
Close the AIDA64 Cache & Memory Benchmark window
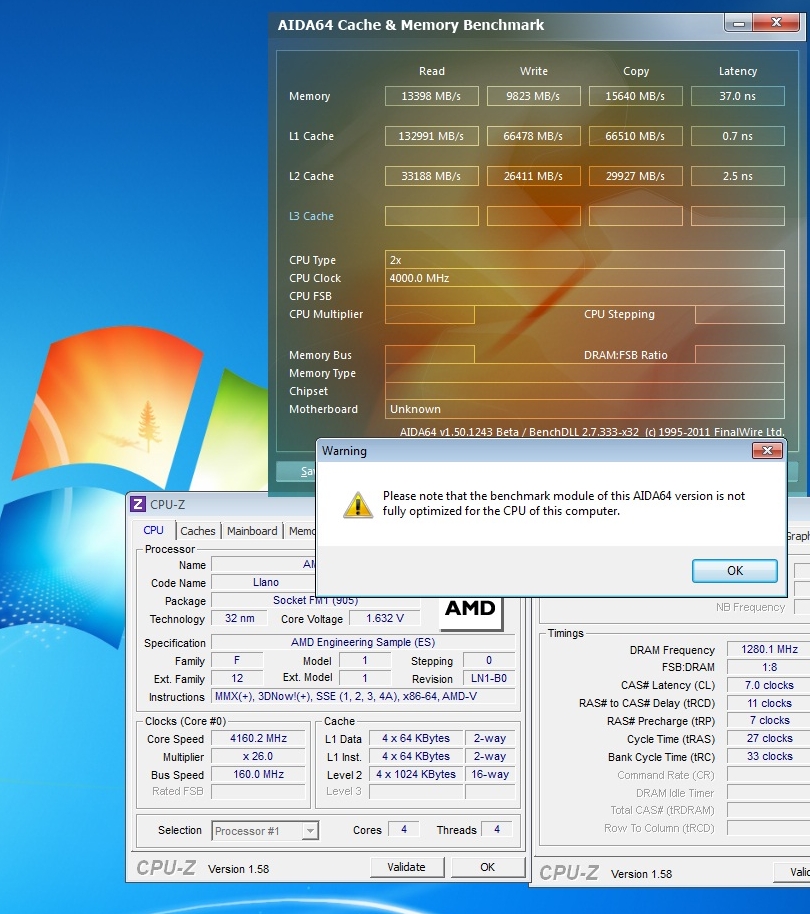[776, 23]
